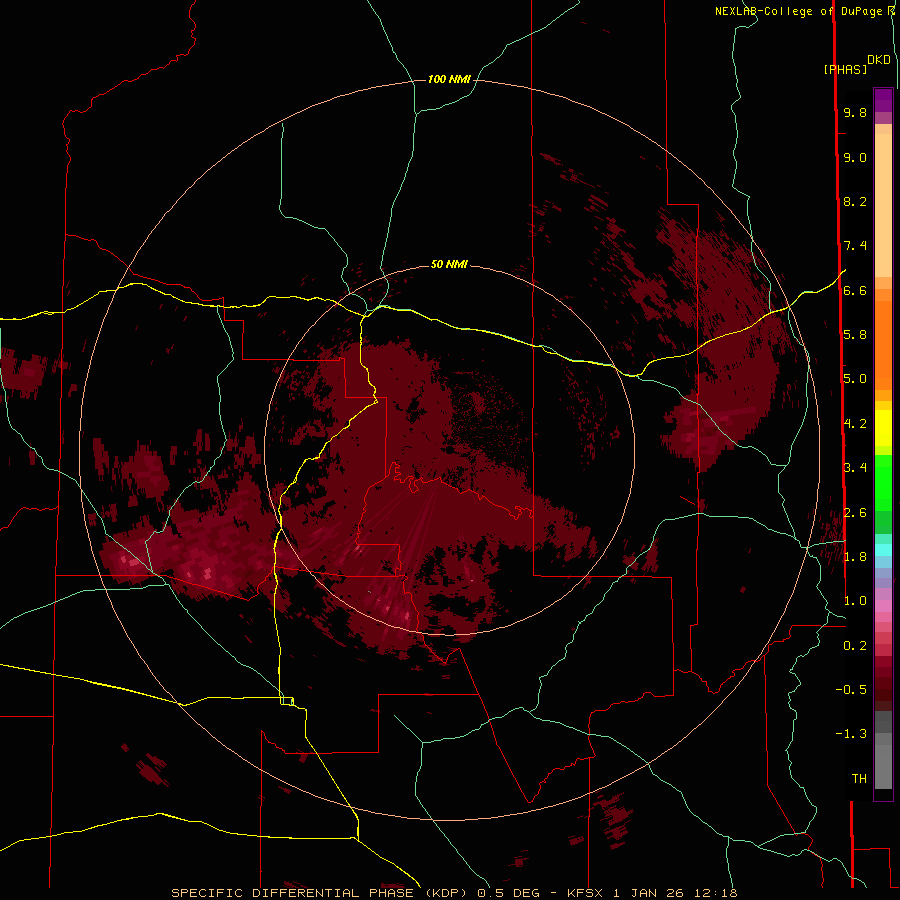900x900 pixels.
Task: Click the 5.0 value on the scale
Action: click(855, 379)
